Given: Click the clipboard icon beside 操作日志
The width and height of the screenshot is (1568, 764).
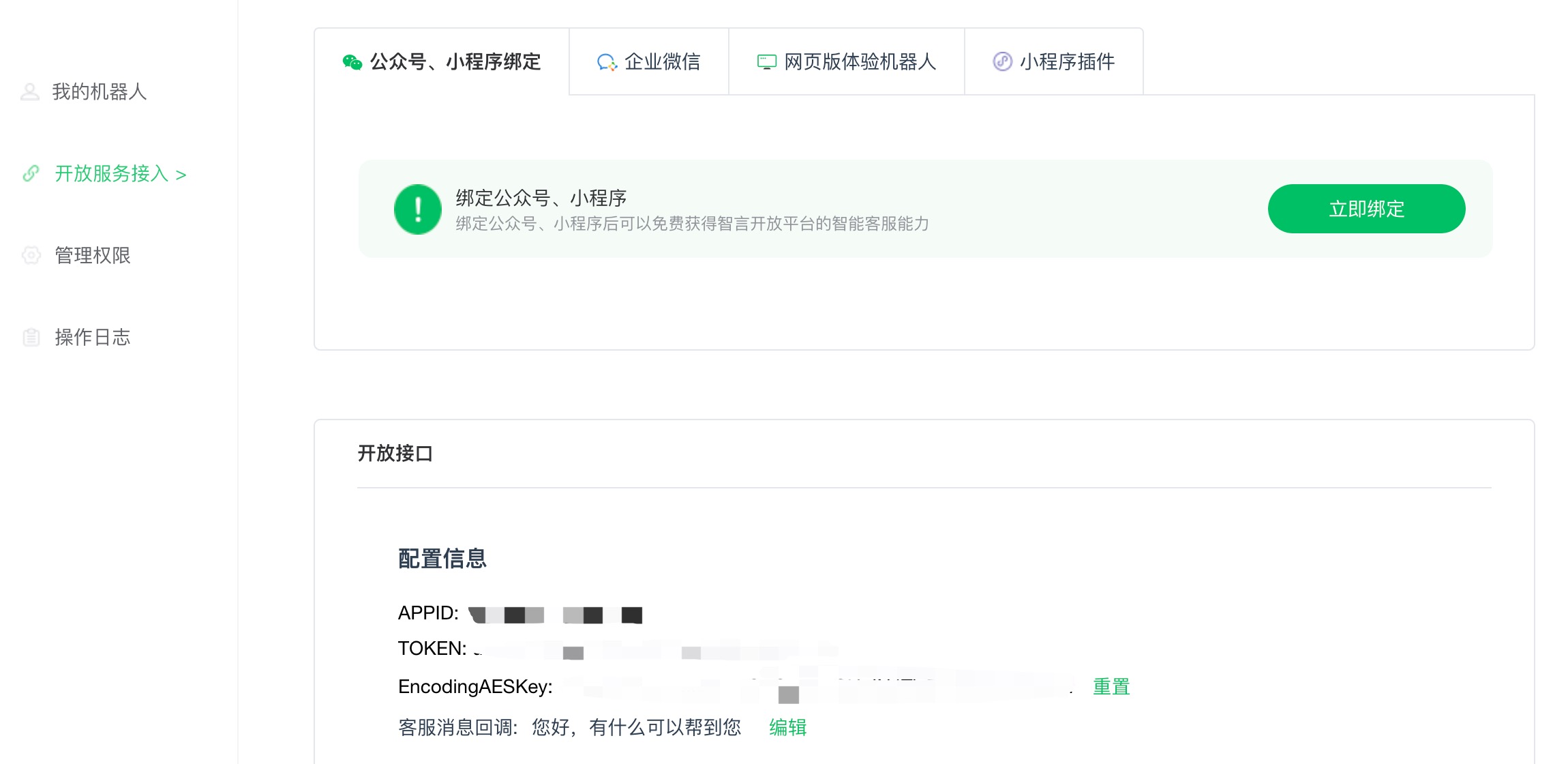Looking at the screenshot, I should pos(31,337).
